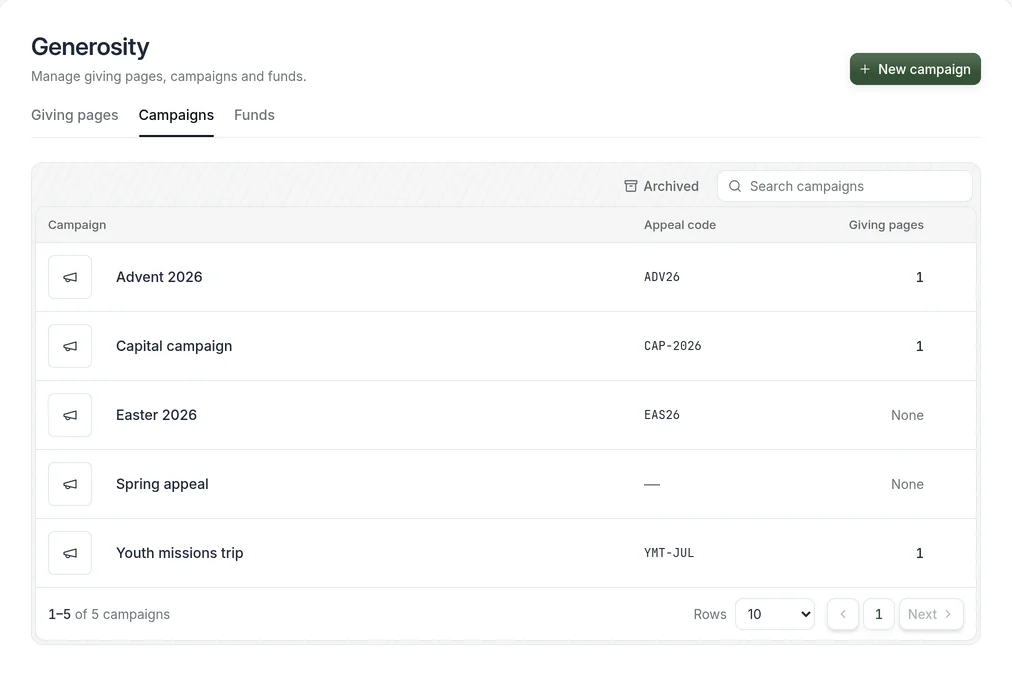Open the Rows per page dropdown
This screenshot has height=677, width=1012.
774,614
